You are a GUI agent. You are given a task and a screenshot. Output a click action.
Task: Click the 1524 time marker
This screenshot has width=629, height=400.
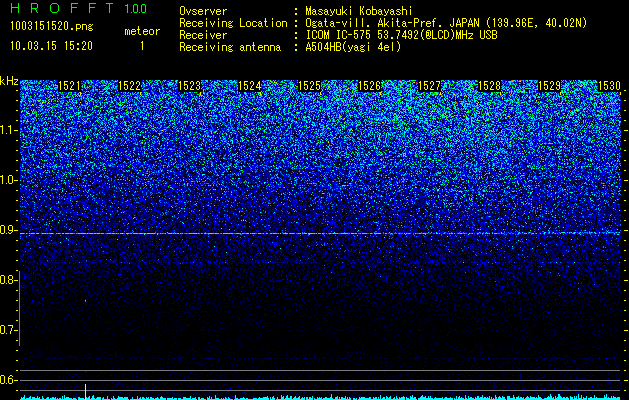tap(250, 86)
